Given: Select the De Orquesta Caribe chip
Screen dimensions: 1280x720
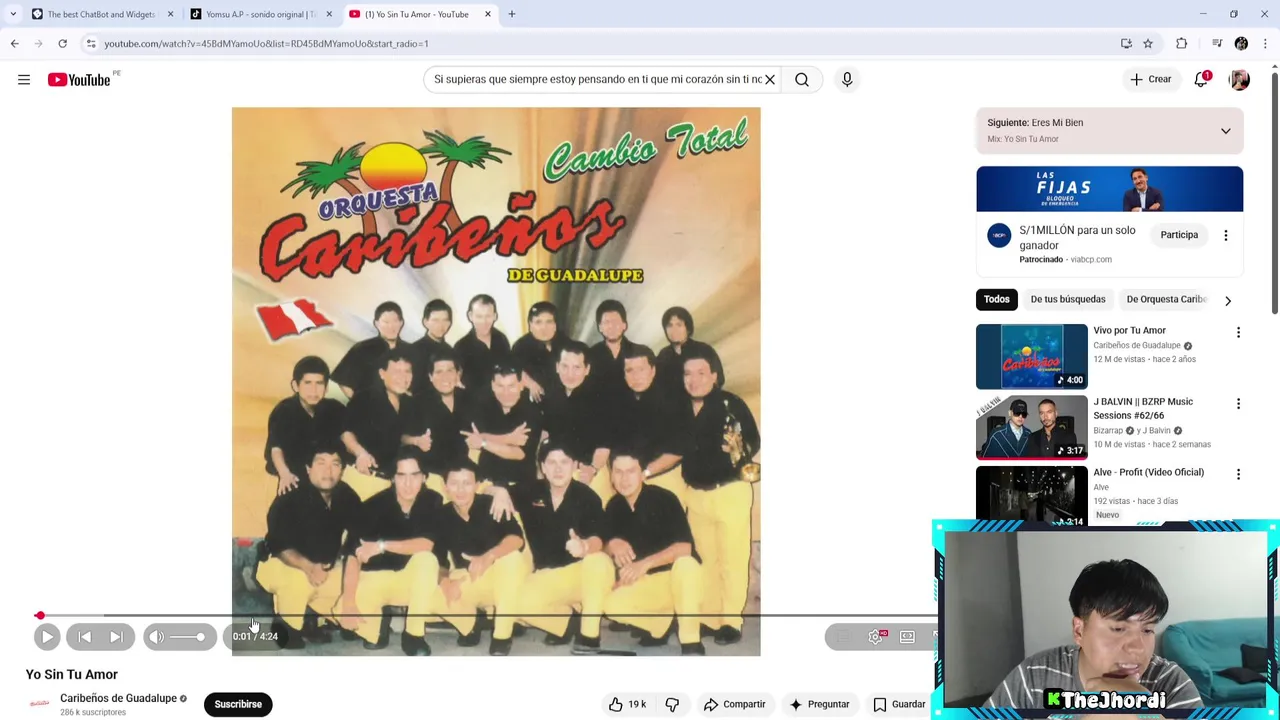Looking at the screenshot, I should tap(1166, 299).
